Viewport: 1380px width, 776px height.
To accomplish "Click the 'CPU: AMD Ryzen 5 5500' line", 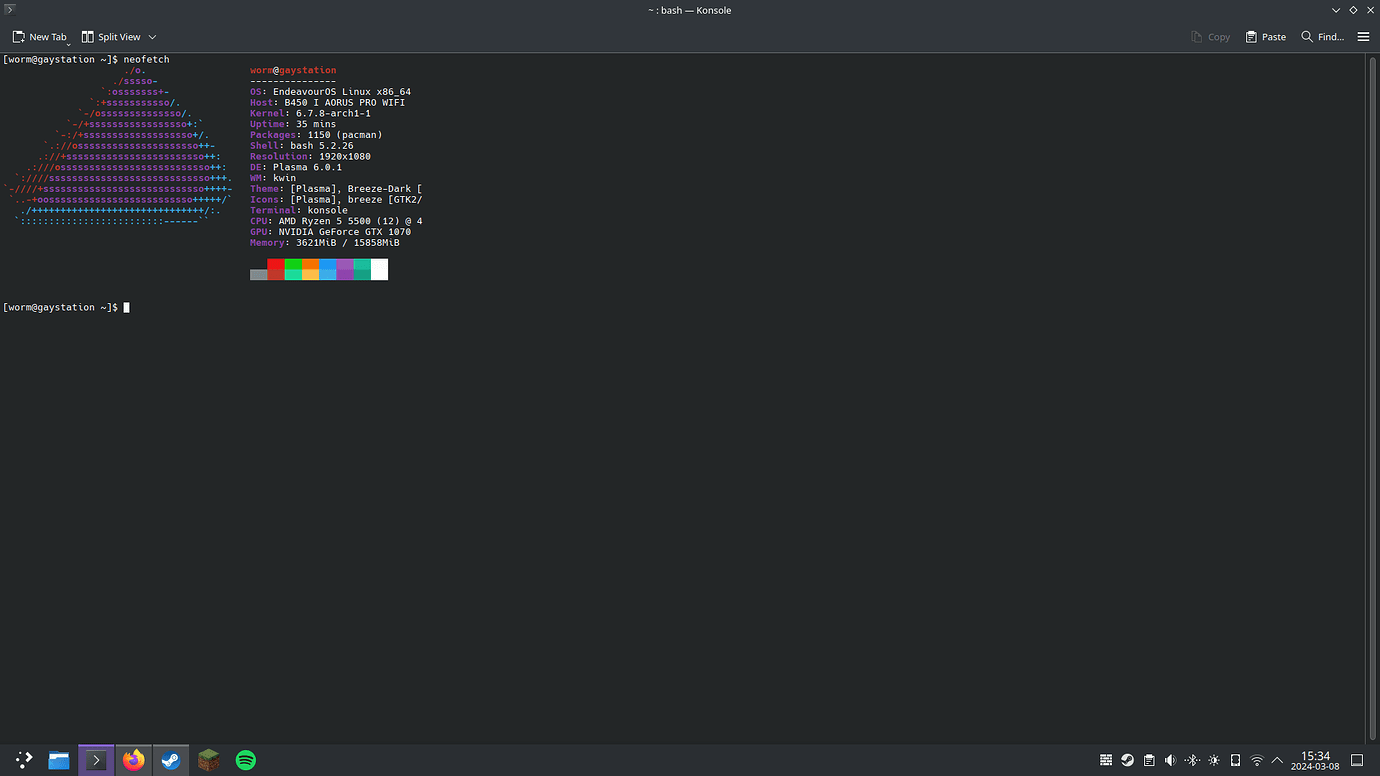I will click(336, 221).
